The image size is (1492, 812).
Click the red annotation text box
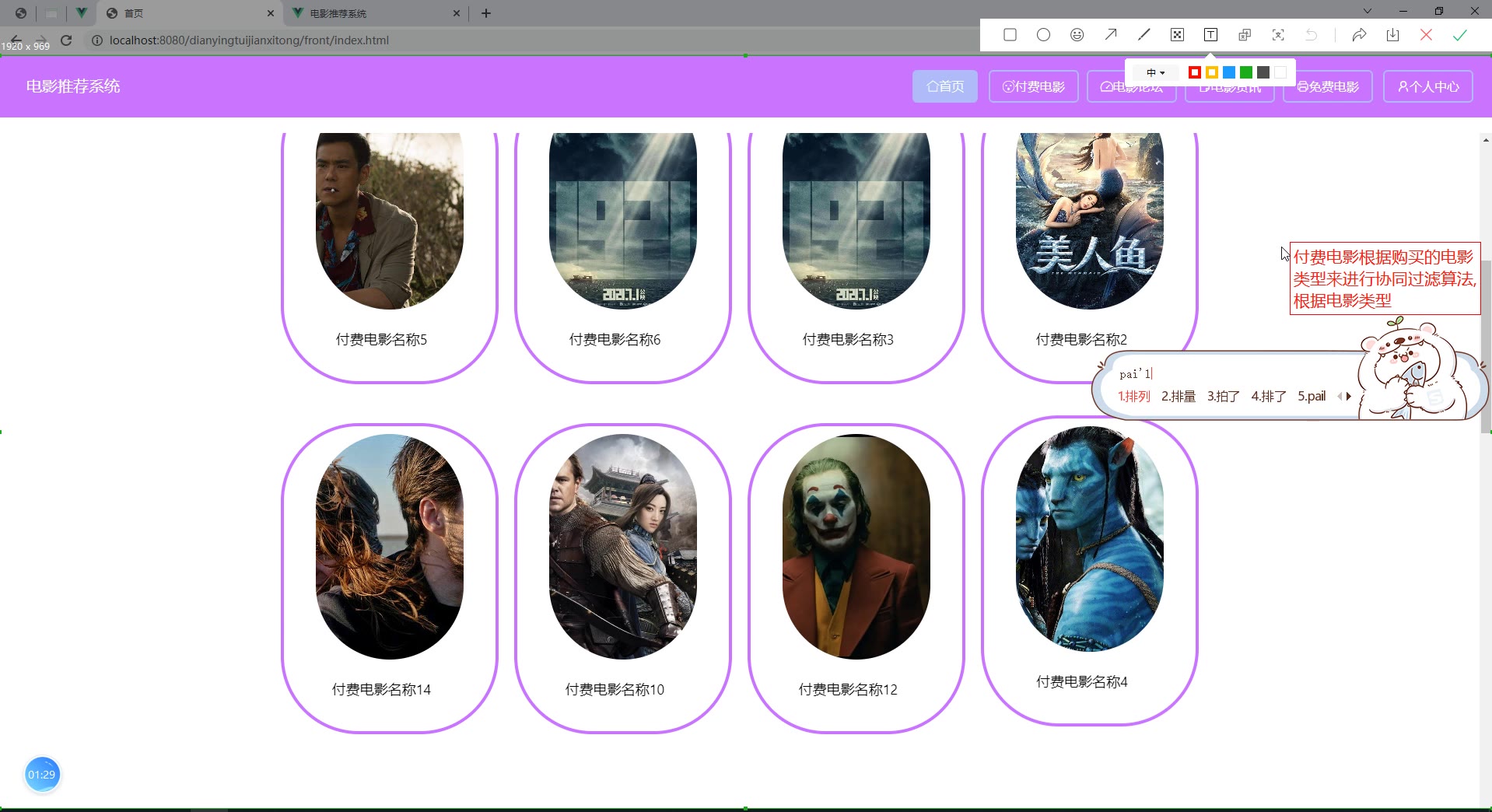[1385, 278]
